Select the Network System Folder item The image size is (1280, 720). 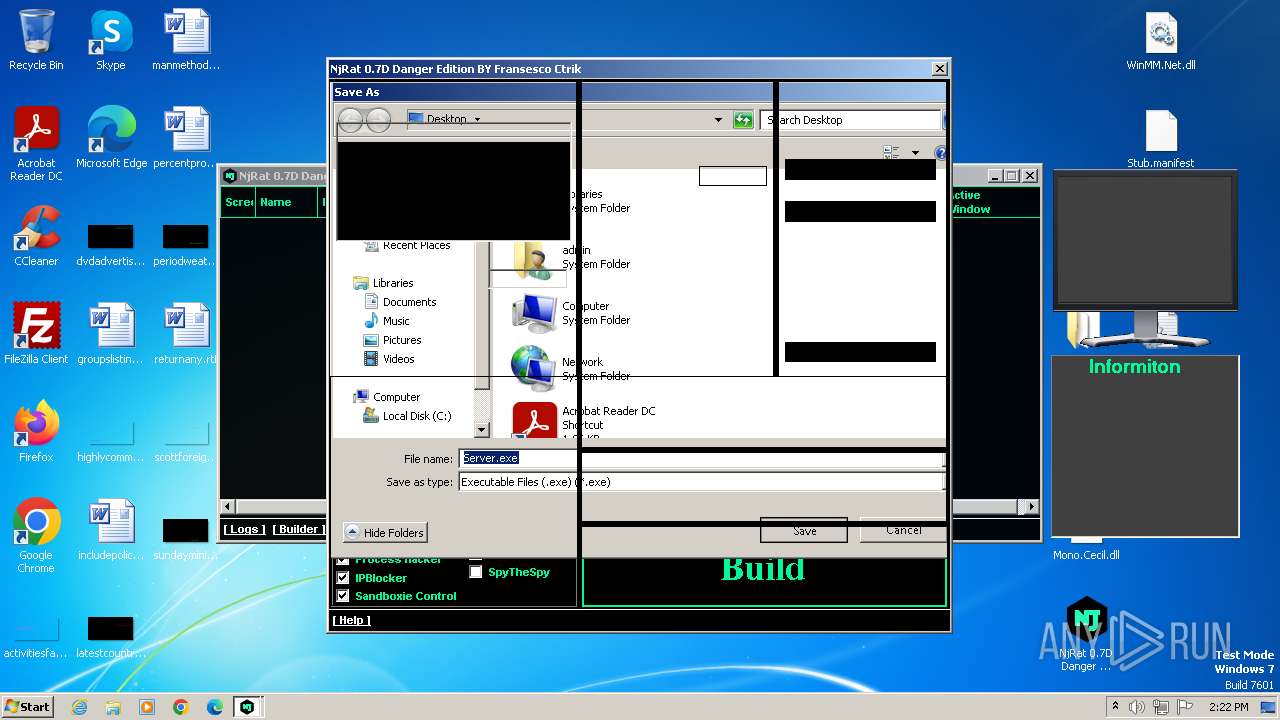(572, 369)
